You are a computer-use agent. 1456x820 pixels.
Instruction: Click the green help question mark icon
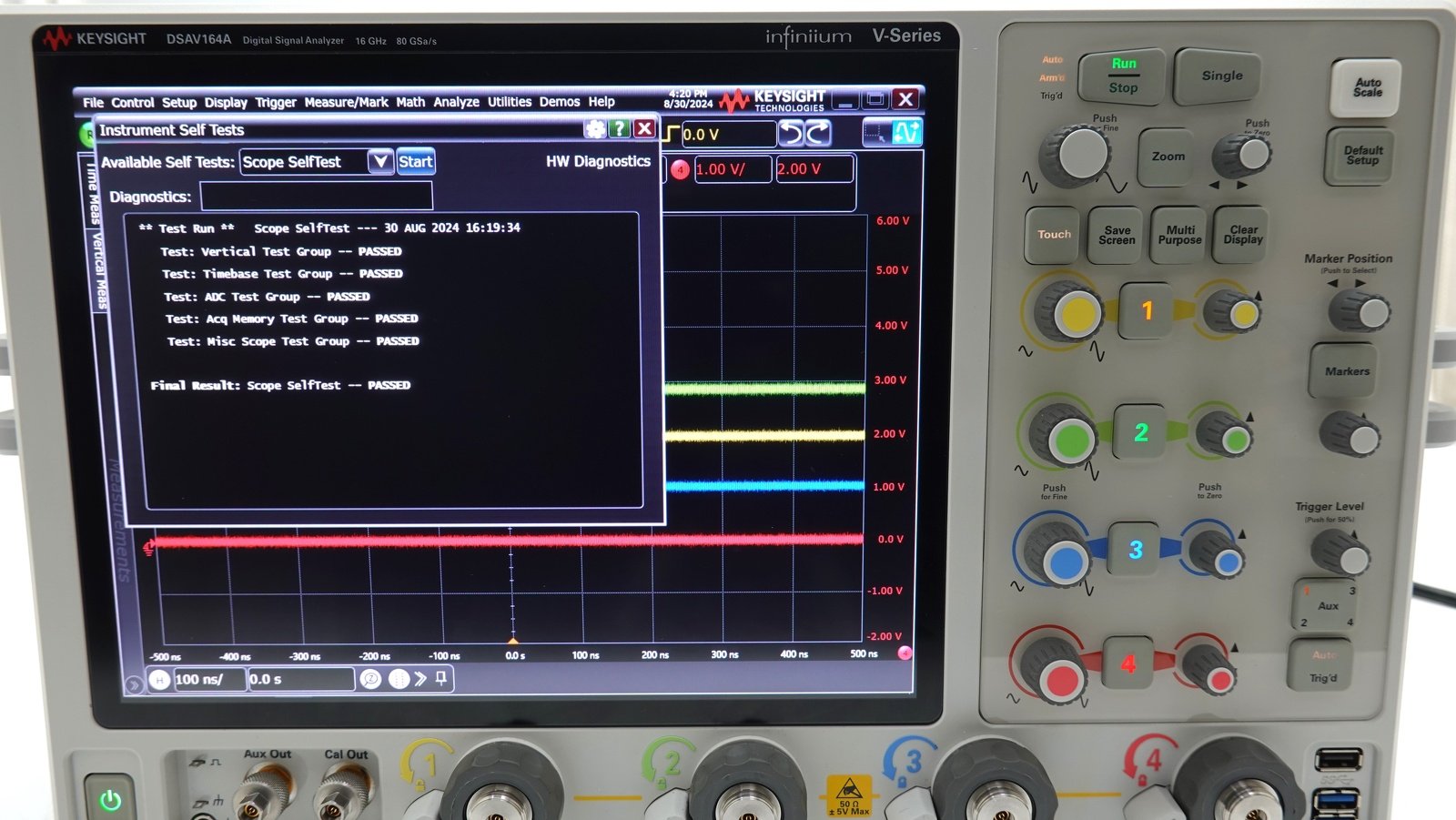pyautogui.click(x=620, y=129)
